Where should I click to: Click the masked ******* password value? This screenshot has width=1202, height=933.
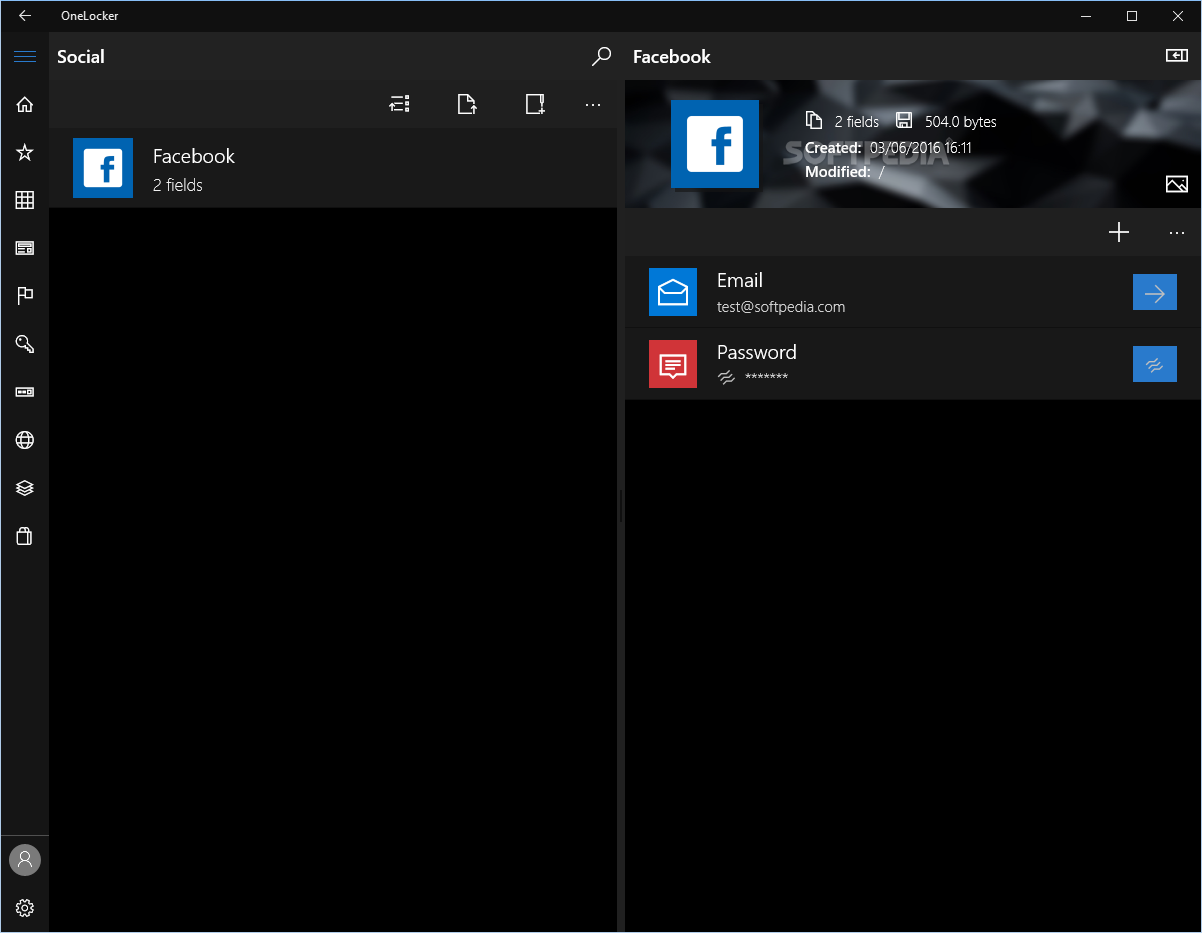767,377
